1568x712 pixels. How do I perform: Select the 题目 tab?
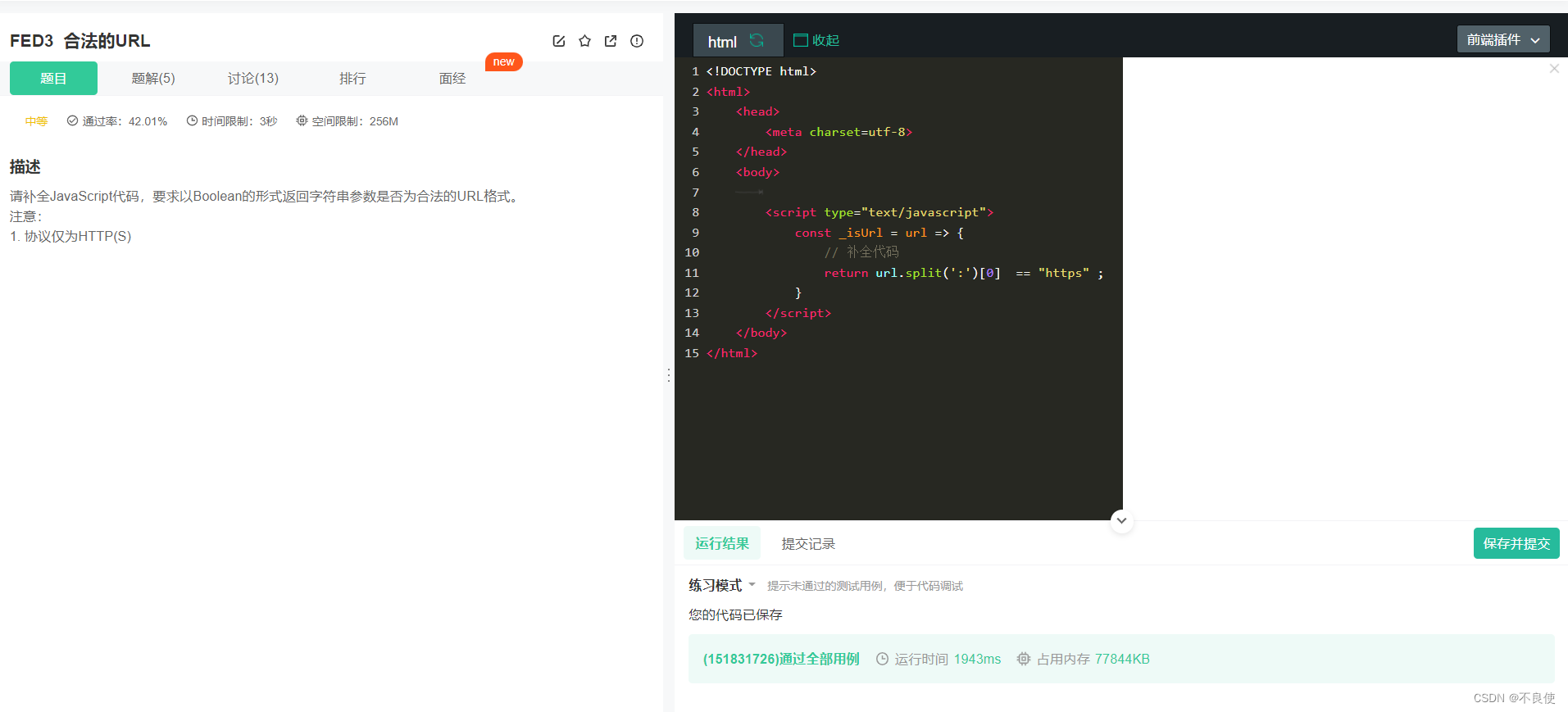pyautogui.click(x=53, y=79)
